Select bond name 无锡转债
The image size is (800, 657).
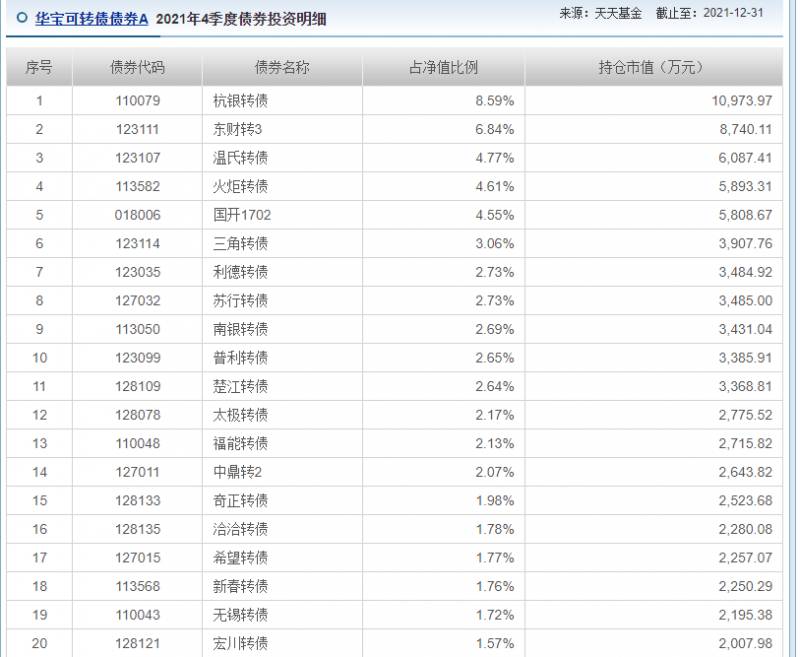240,615
